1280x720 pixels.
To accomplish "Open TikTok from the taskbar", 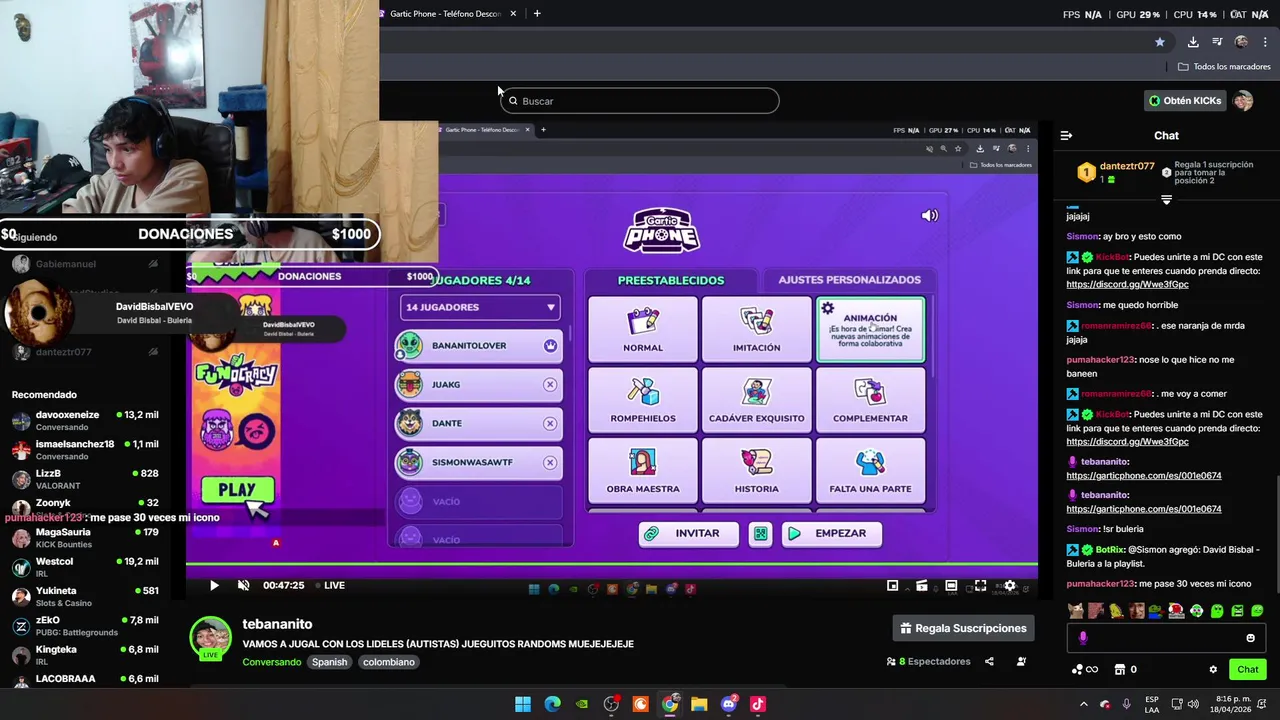I will [x=758, y=704].
